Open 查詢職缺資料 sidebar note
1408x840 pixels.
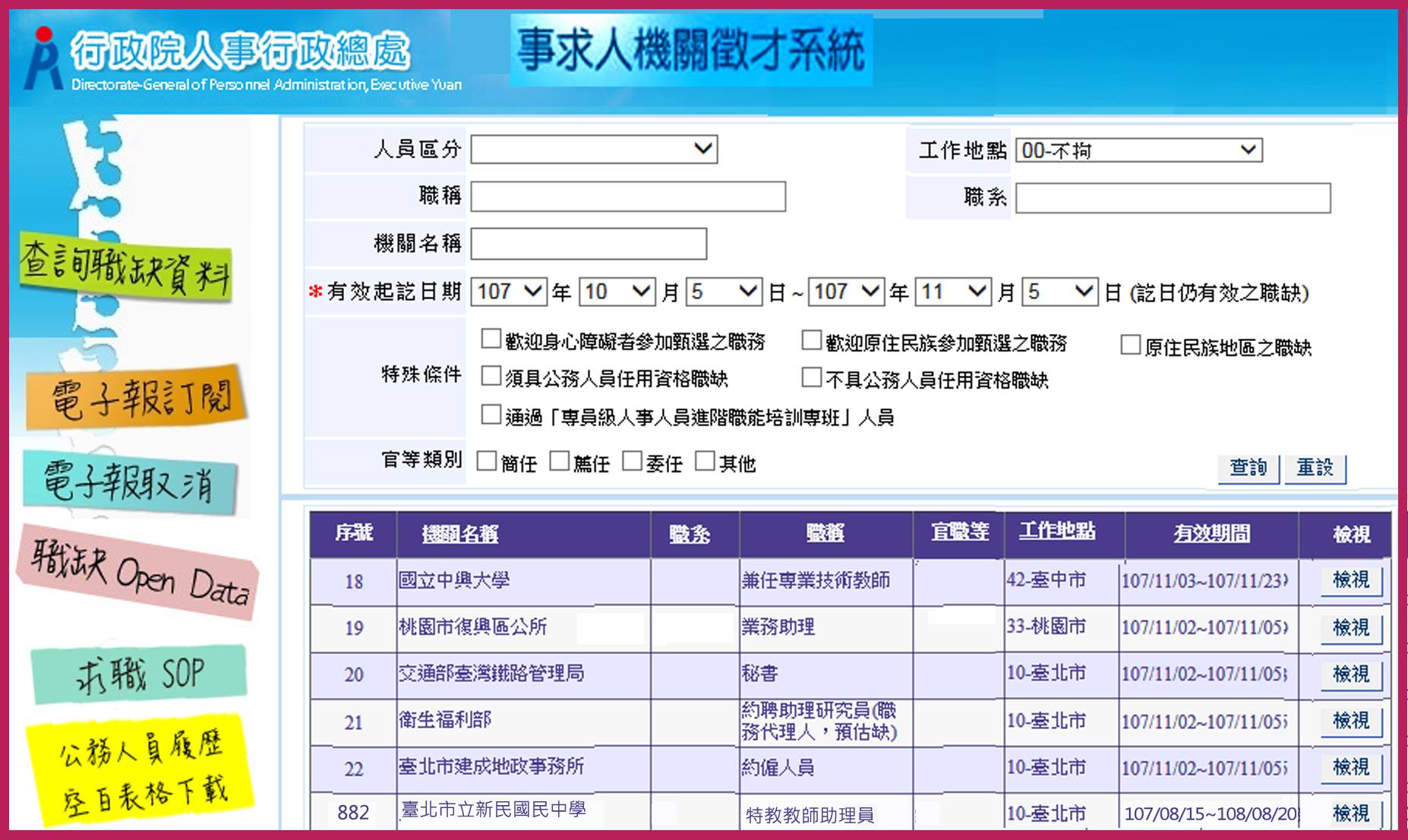(x=125, y=268)
